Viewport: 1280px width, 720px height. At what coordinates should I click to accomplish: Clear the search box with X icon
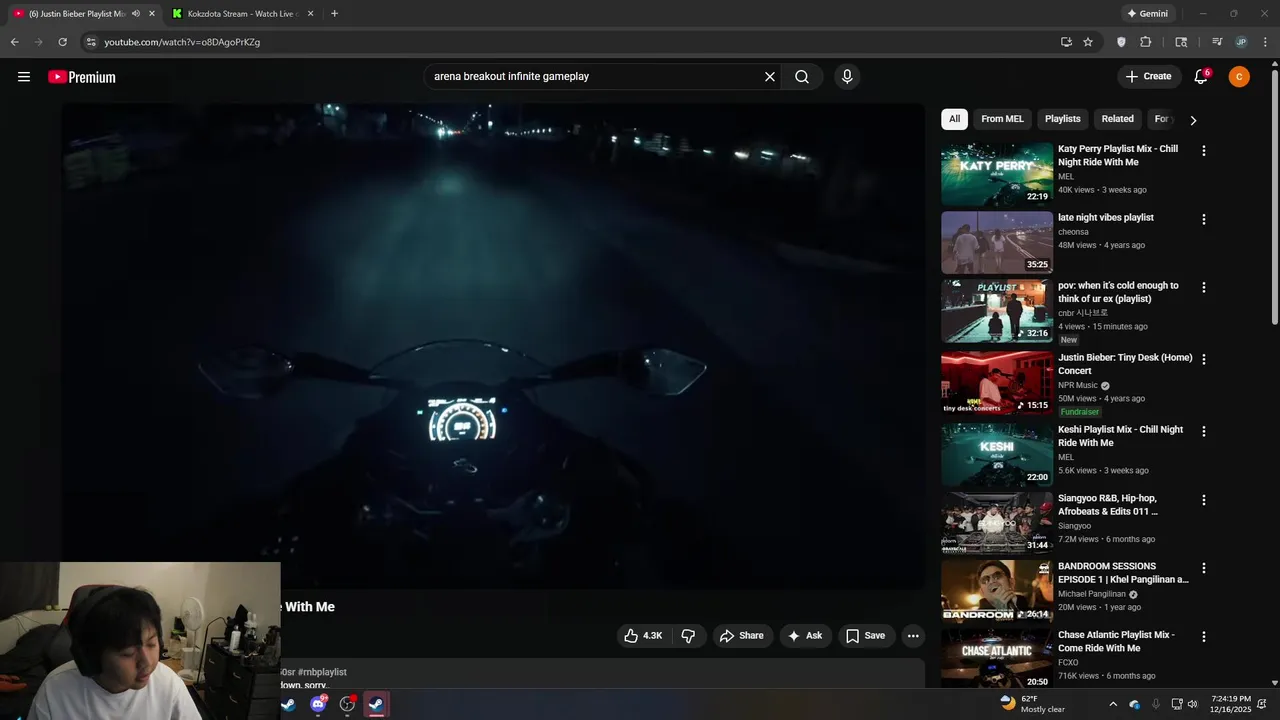click(x=770, y=77)
